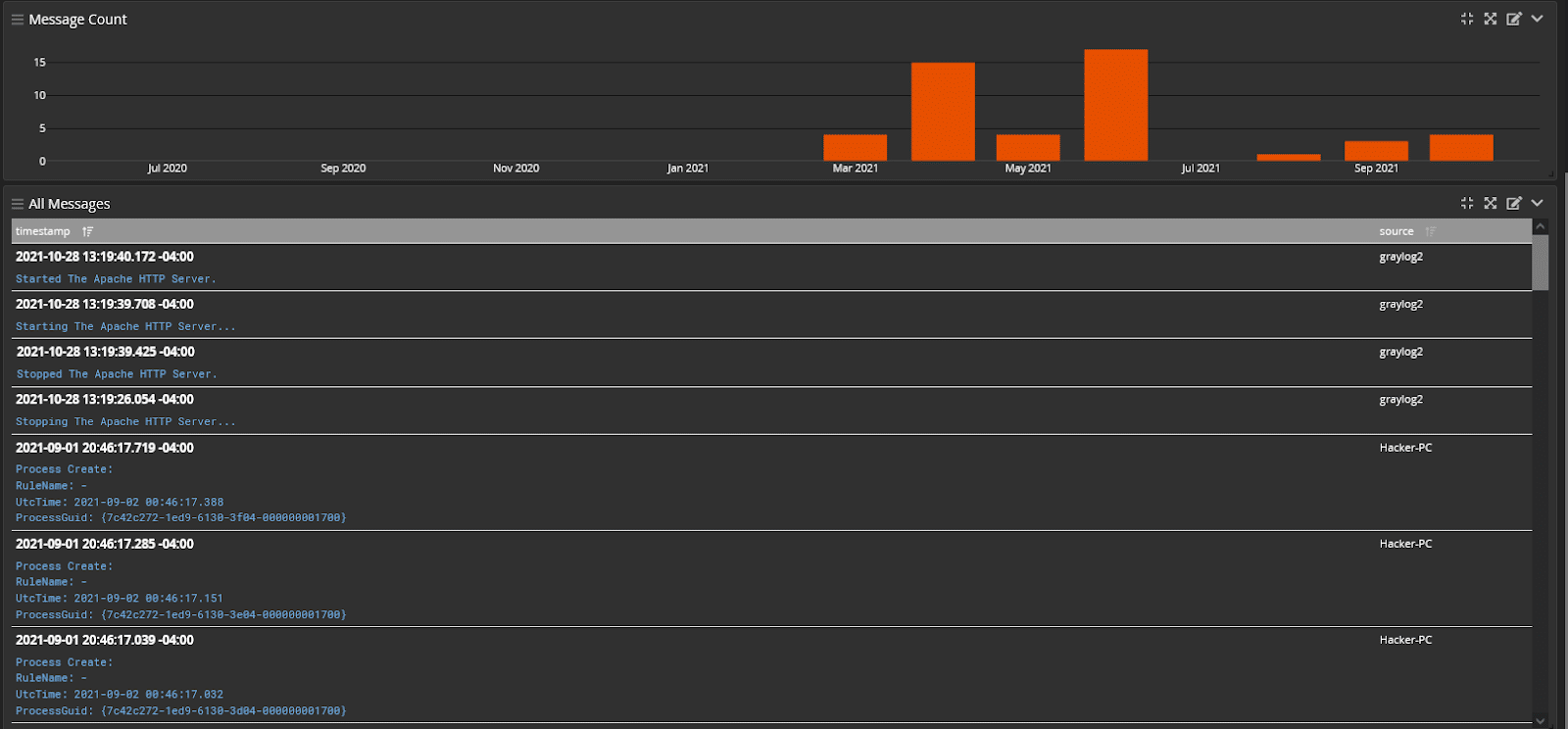Edit the Message Count widget
The height and width of the screenshot is (729, 1568).
point(1514,19)
